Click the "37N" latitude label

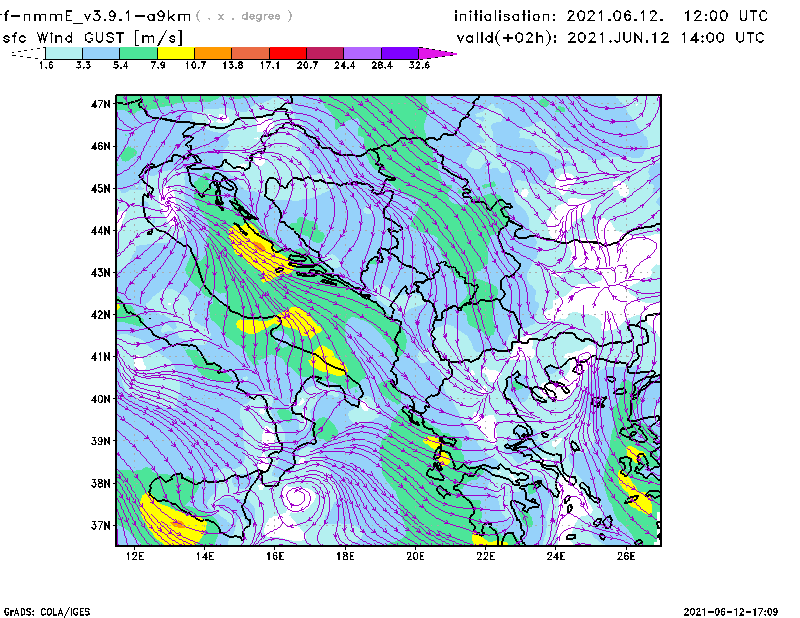[x=101, y=525]
